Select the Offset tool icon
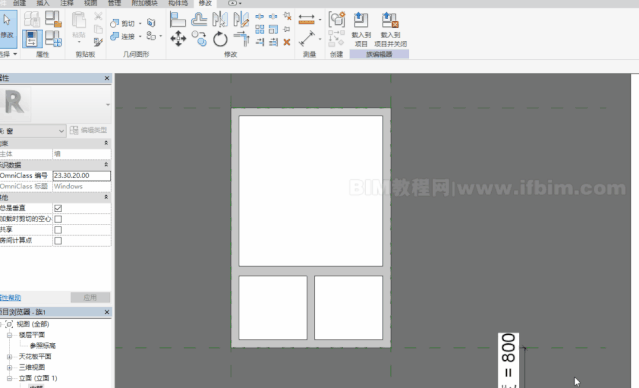This screenshot has width=639, height=388. (199, 19)
